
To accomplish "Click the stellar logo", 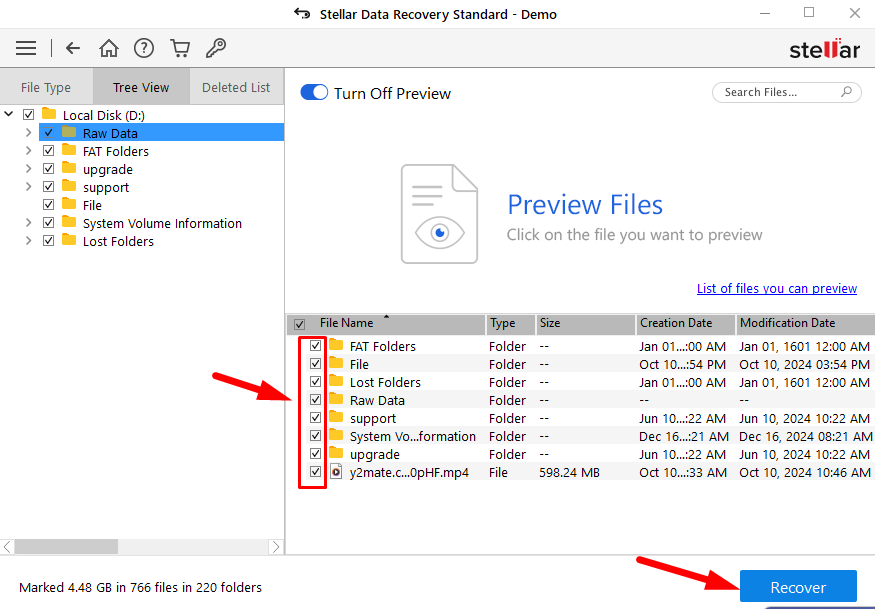I will [824, 49].
